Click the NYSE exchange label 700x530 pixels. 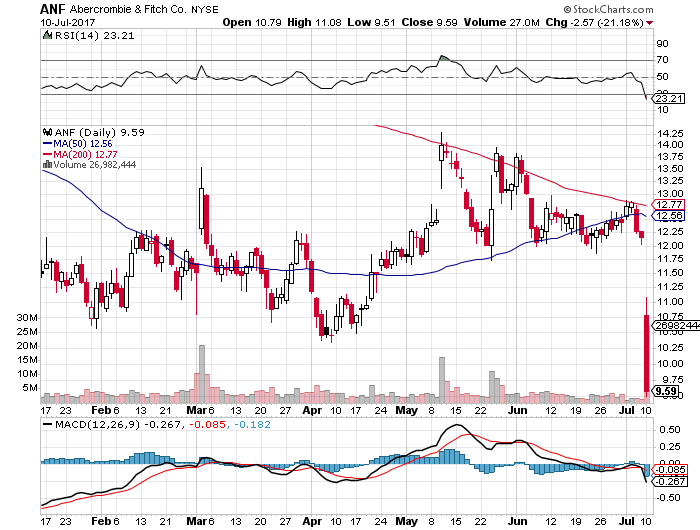[x=205, y=9]
